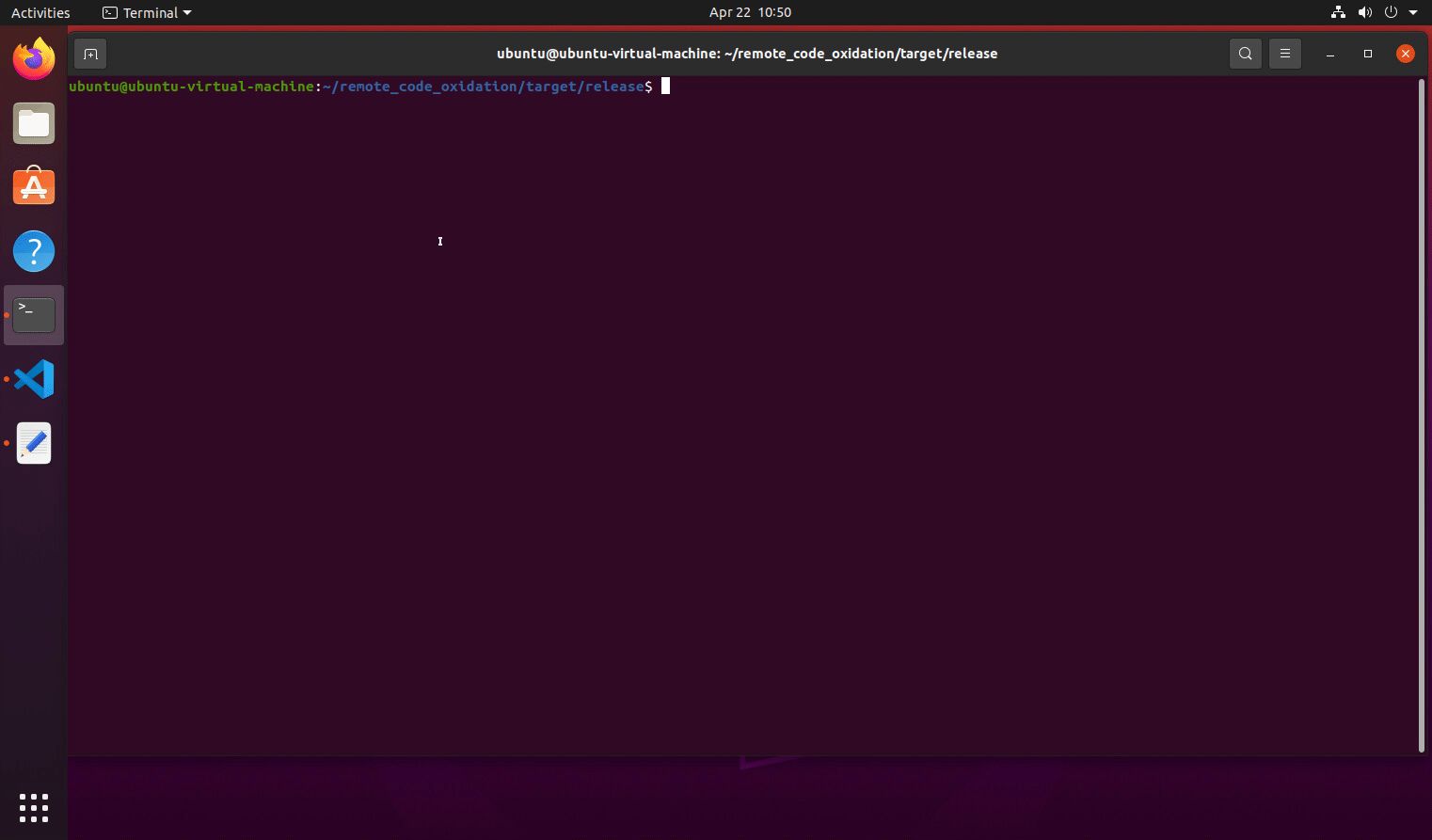
Task: Open Ubuntu Software center
Action: [x=34, y=187]
